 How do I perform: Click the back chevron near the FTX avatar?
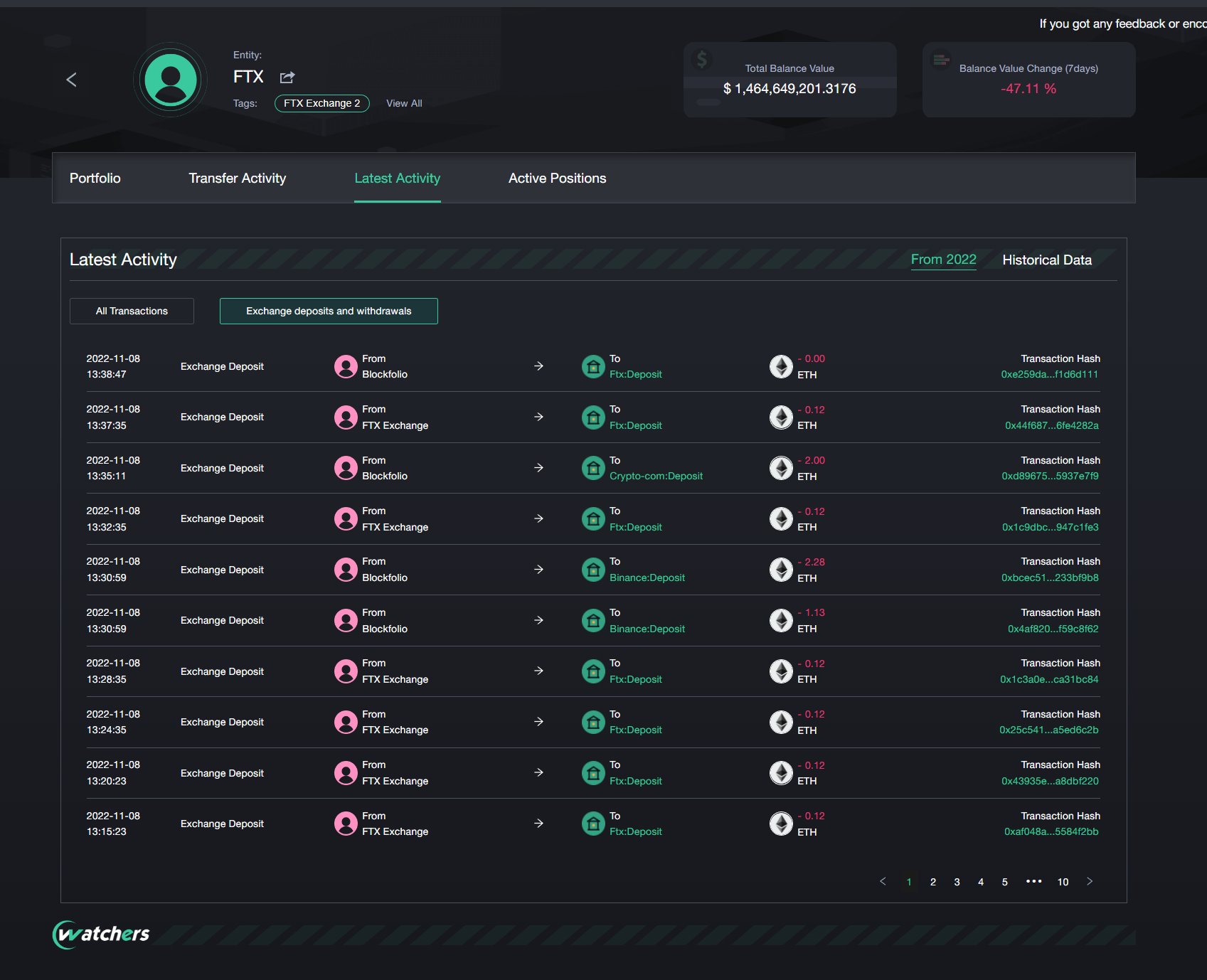[x=71, y=79]
